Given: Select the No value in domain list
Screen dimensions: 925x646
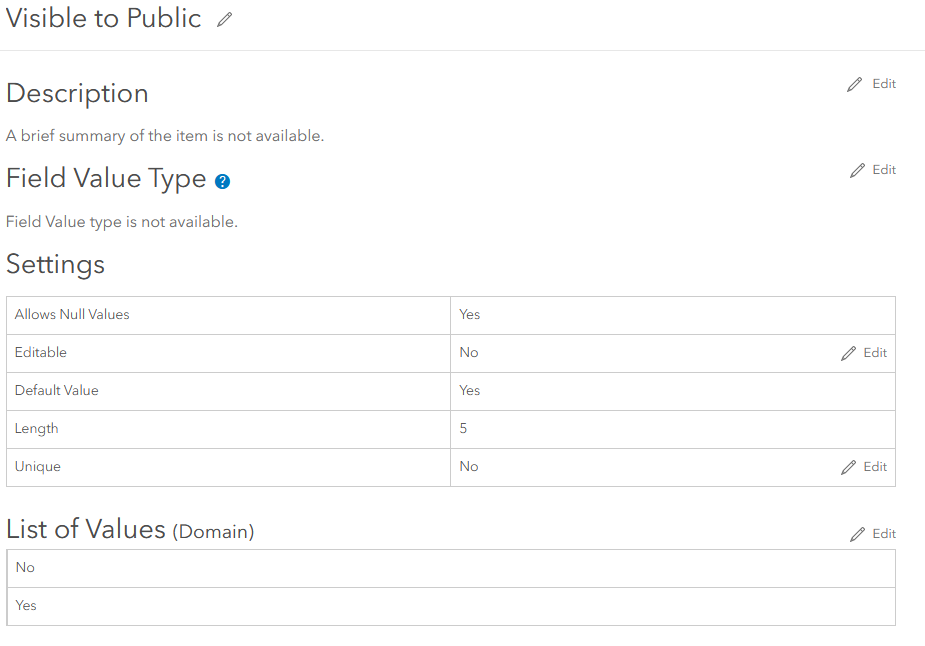Looking at the screenshot, I should coord(451,568).
